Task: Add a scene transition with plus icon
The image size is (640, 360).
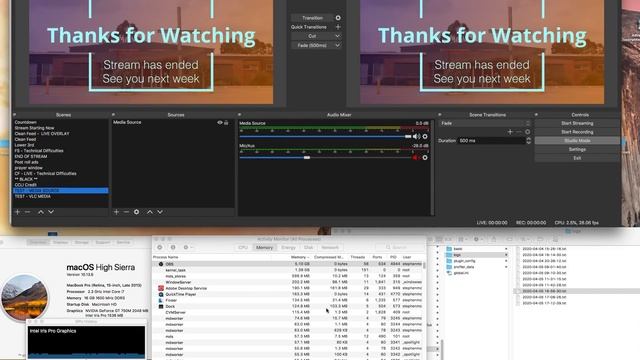Action: pos(510,132)
